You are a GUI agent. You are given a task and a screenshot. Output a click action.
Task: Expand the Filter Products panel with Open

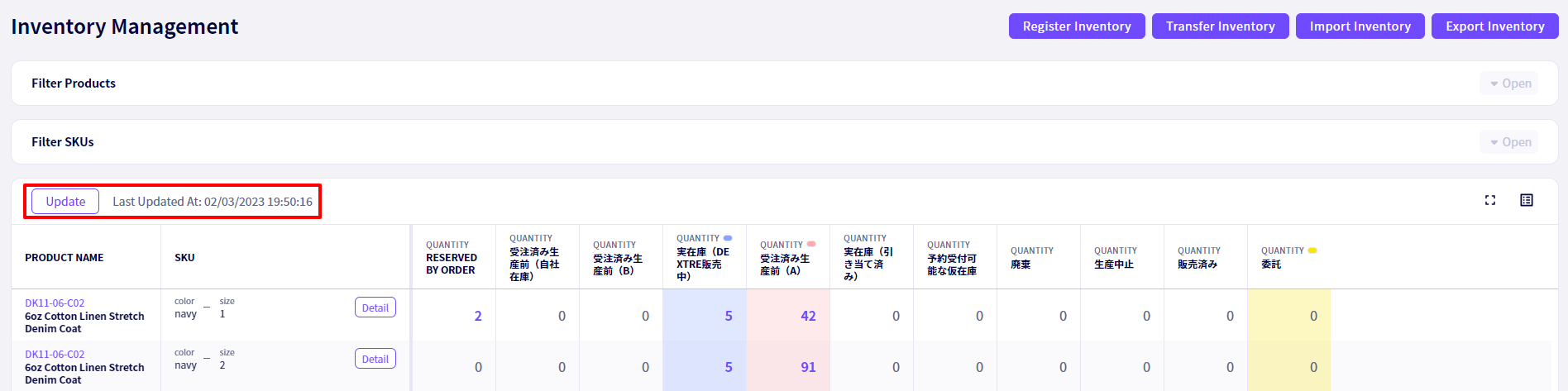click(1510, 83)
